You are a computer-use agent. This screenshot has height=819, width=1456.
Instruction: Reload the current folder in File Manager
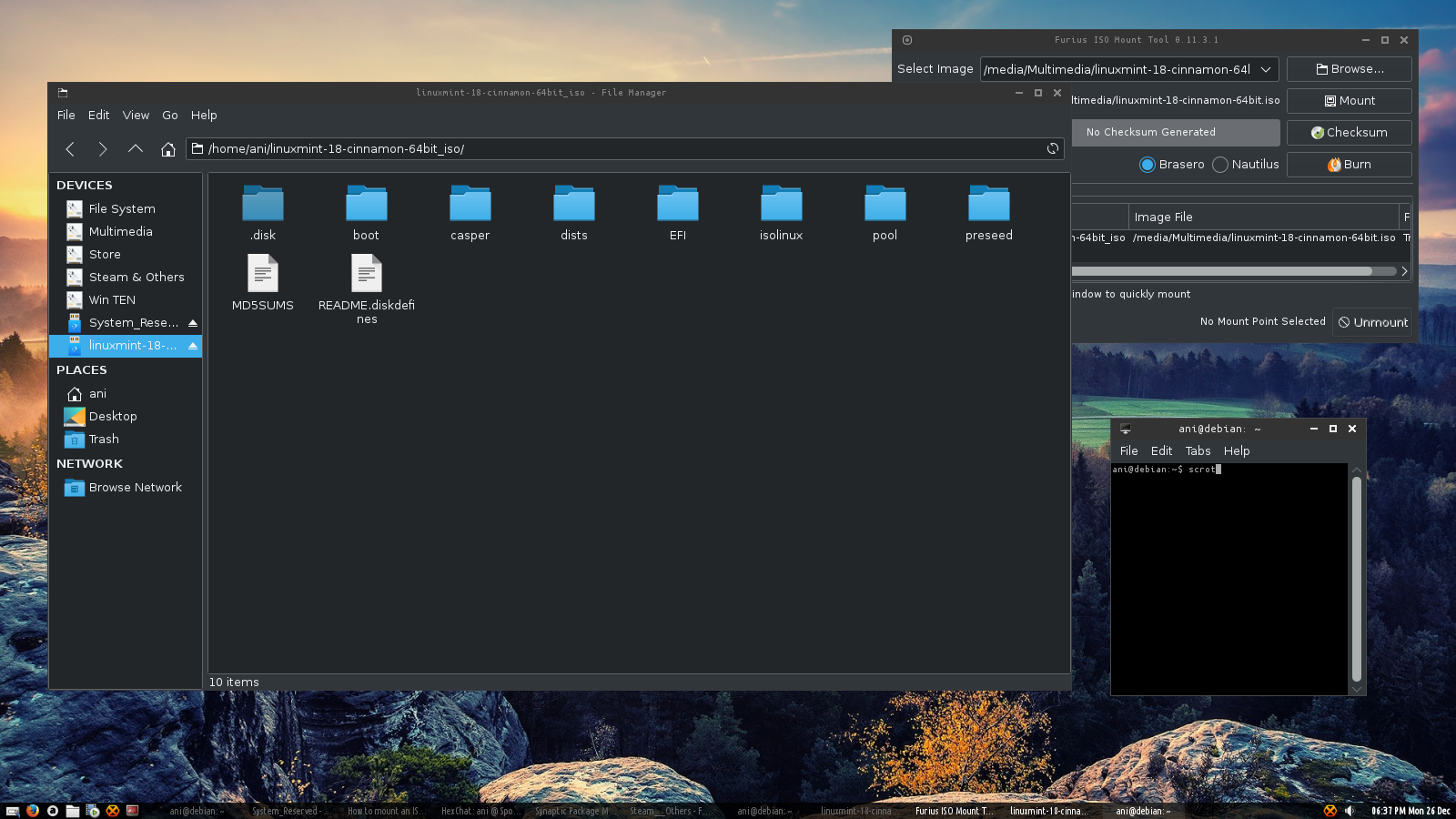click(x=1053, y=148)
